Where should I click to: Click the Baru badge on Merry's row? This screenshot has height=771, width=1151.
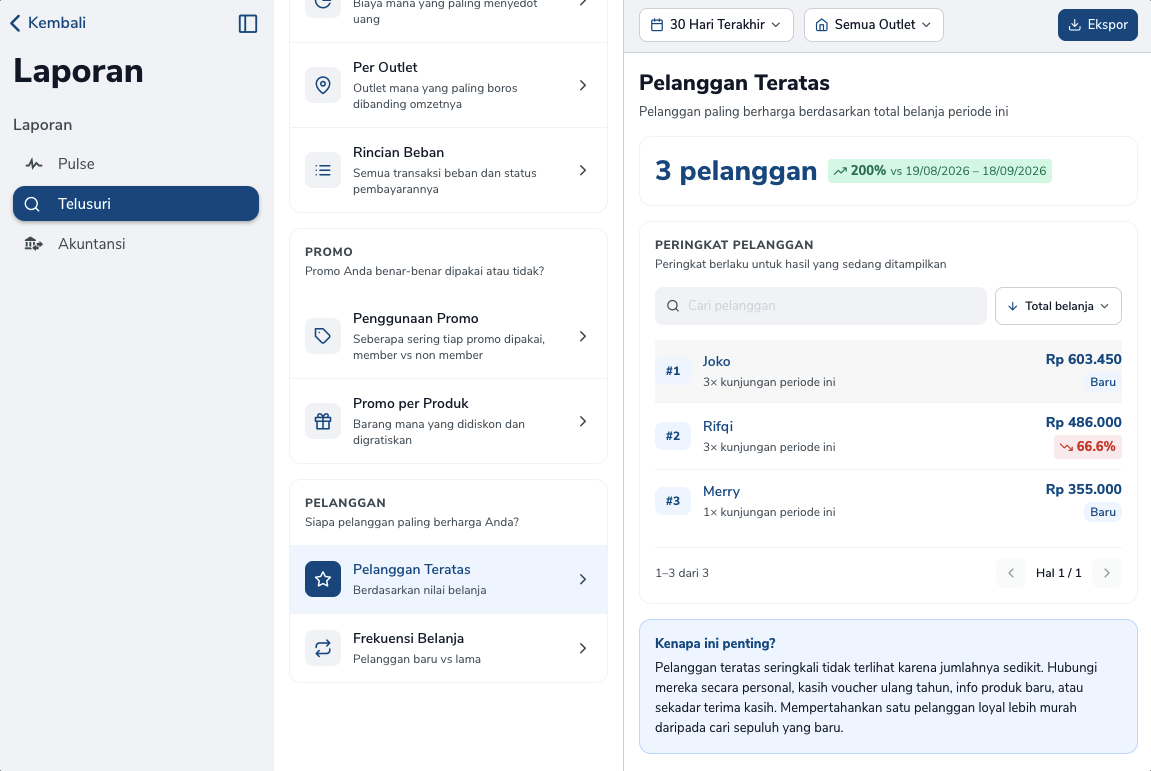pos(1103,512)
